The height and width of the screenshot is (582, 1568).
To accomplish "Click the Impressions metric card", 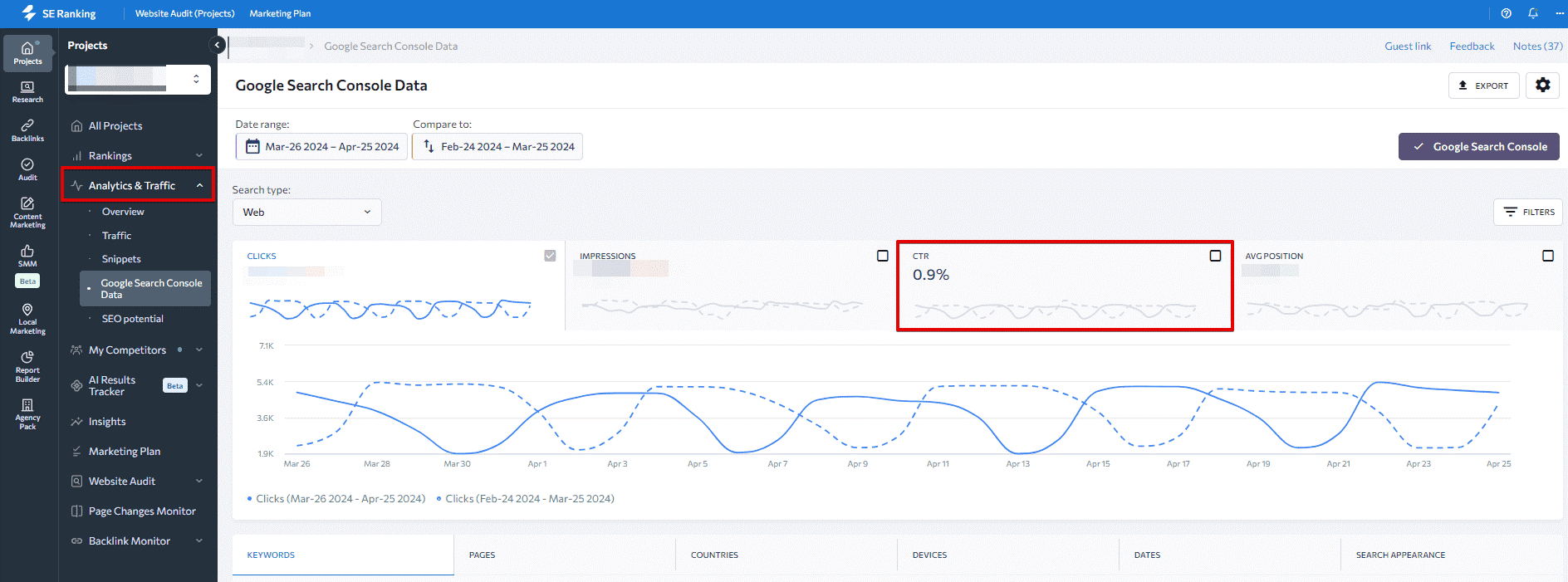I will 731,286.
